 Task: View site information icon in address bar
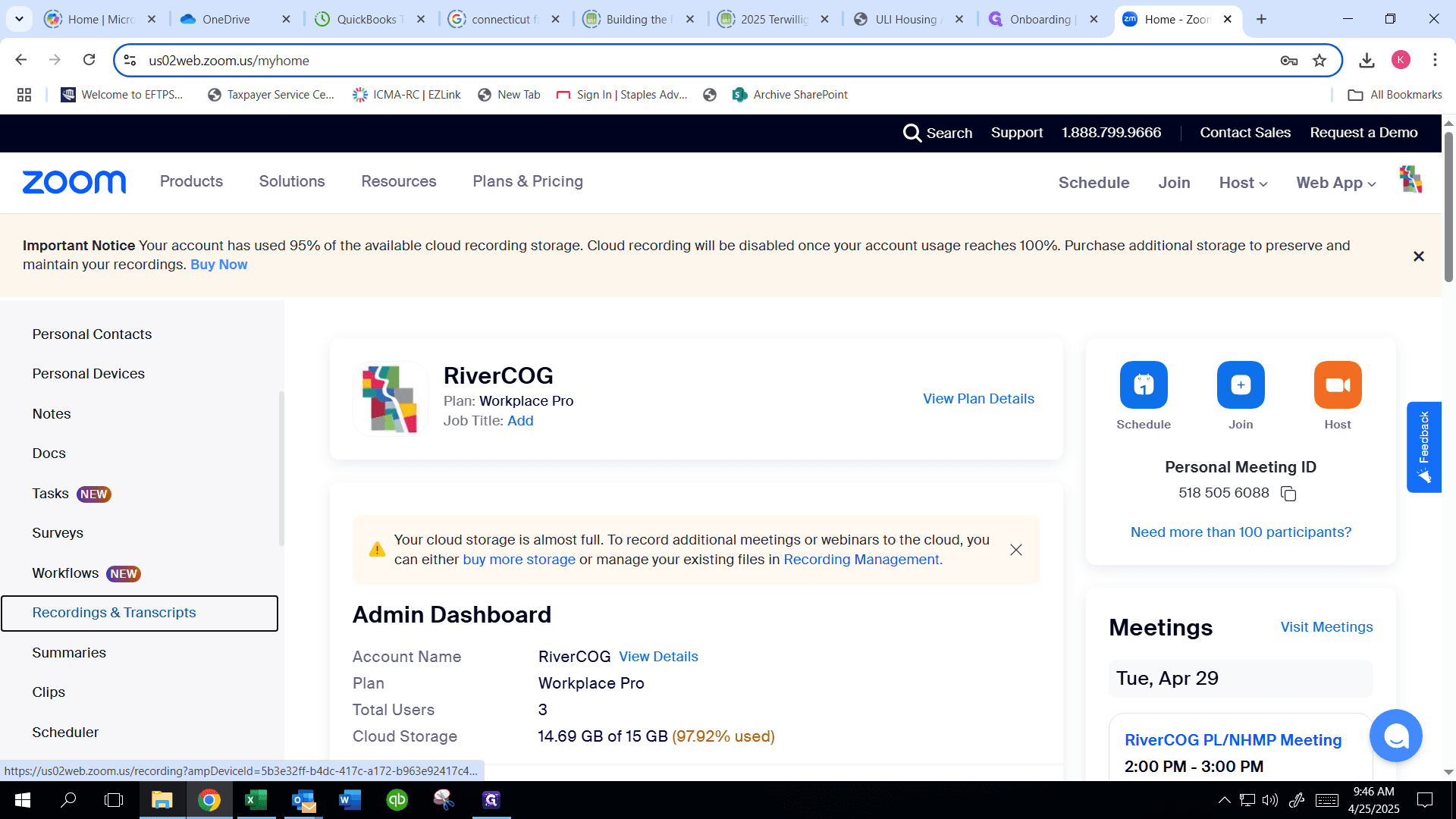130,61
